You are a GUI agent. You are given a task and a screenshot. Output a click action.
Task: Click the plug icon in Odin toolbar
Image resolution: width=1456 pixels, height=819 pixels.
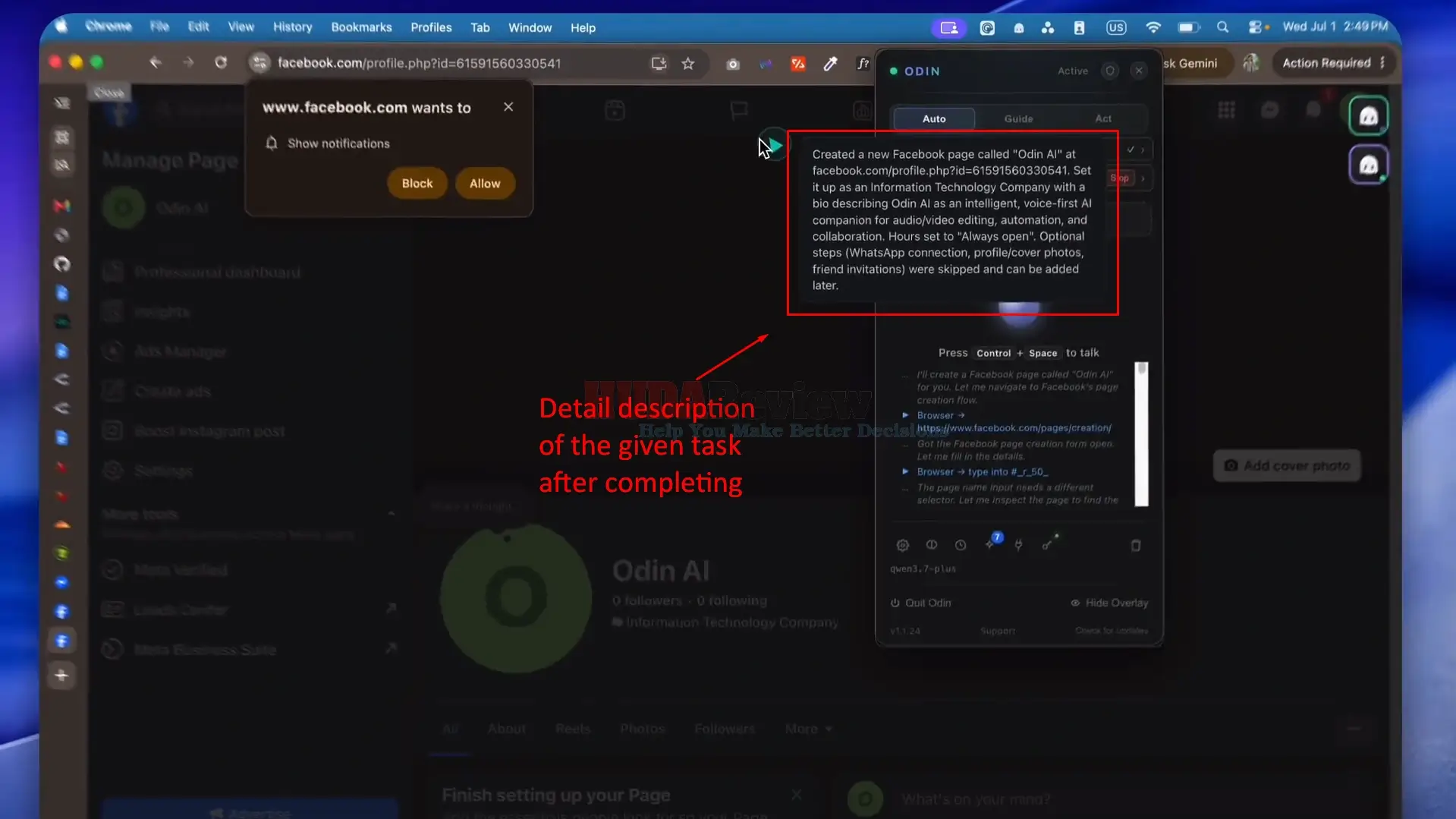point(1018,545)
